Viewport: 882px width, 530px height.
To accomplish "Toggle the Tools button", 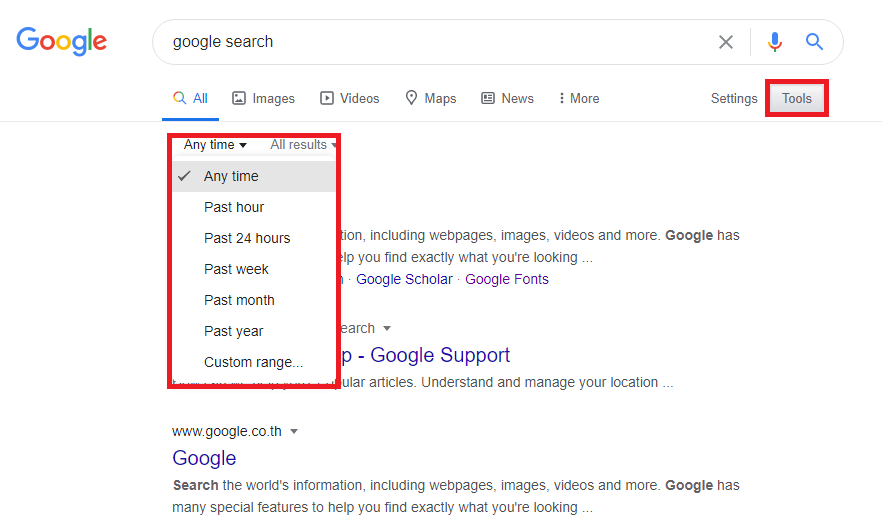I will [x=797, y=98].
